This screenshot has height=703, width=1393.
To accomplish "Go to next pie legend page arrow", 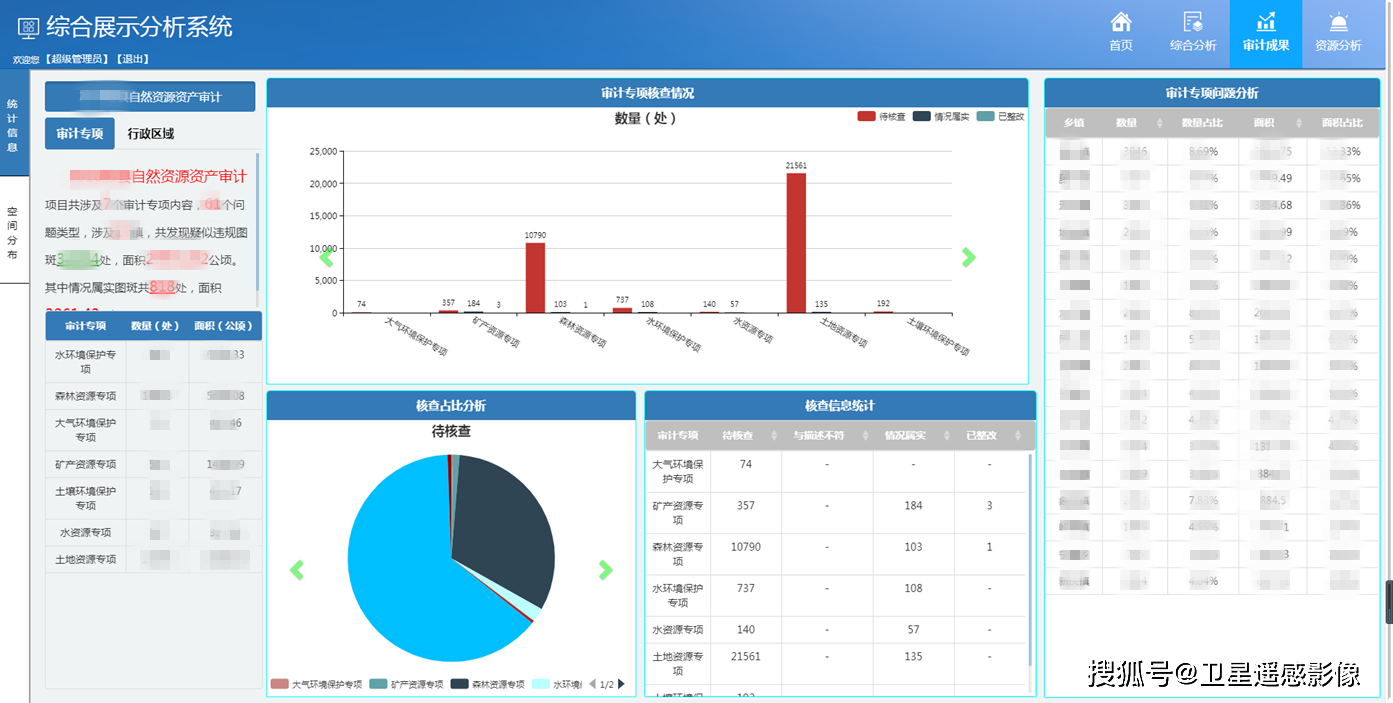I will (621, 684).
